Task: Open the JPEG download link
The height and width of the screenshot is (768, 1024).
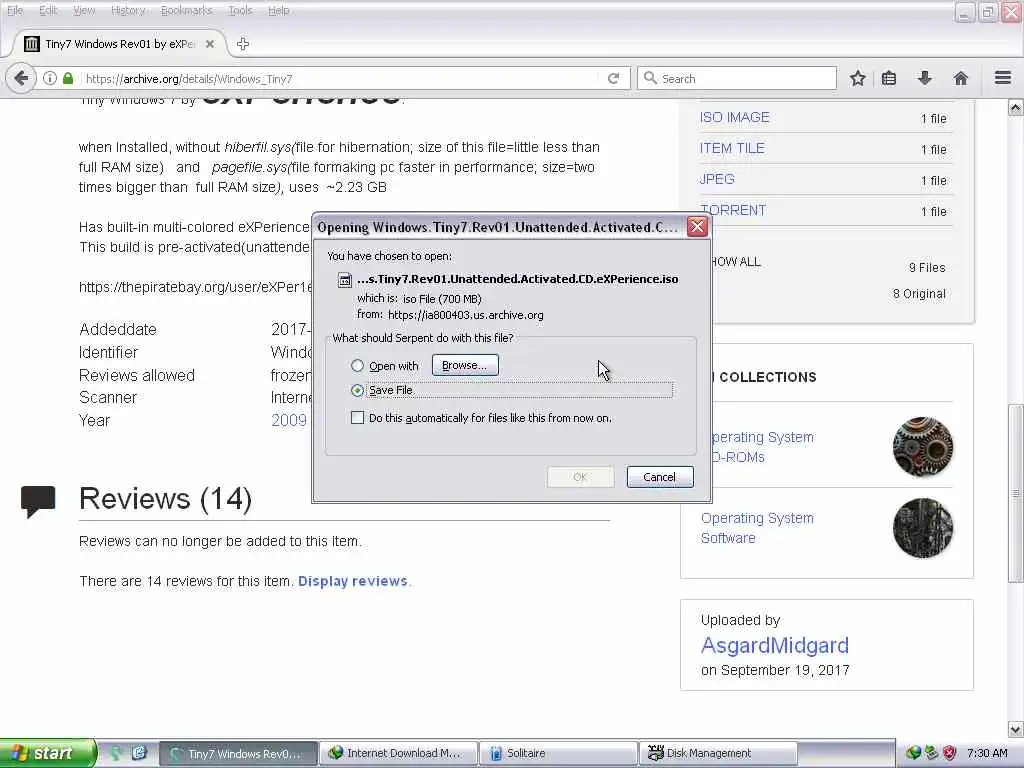Action: click(717, 179)
